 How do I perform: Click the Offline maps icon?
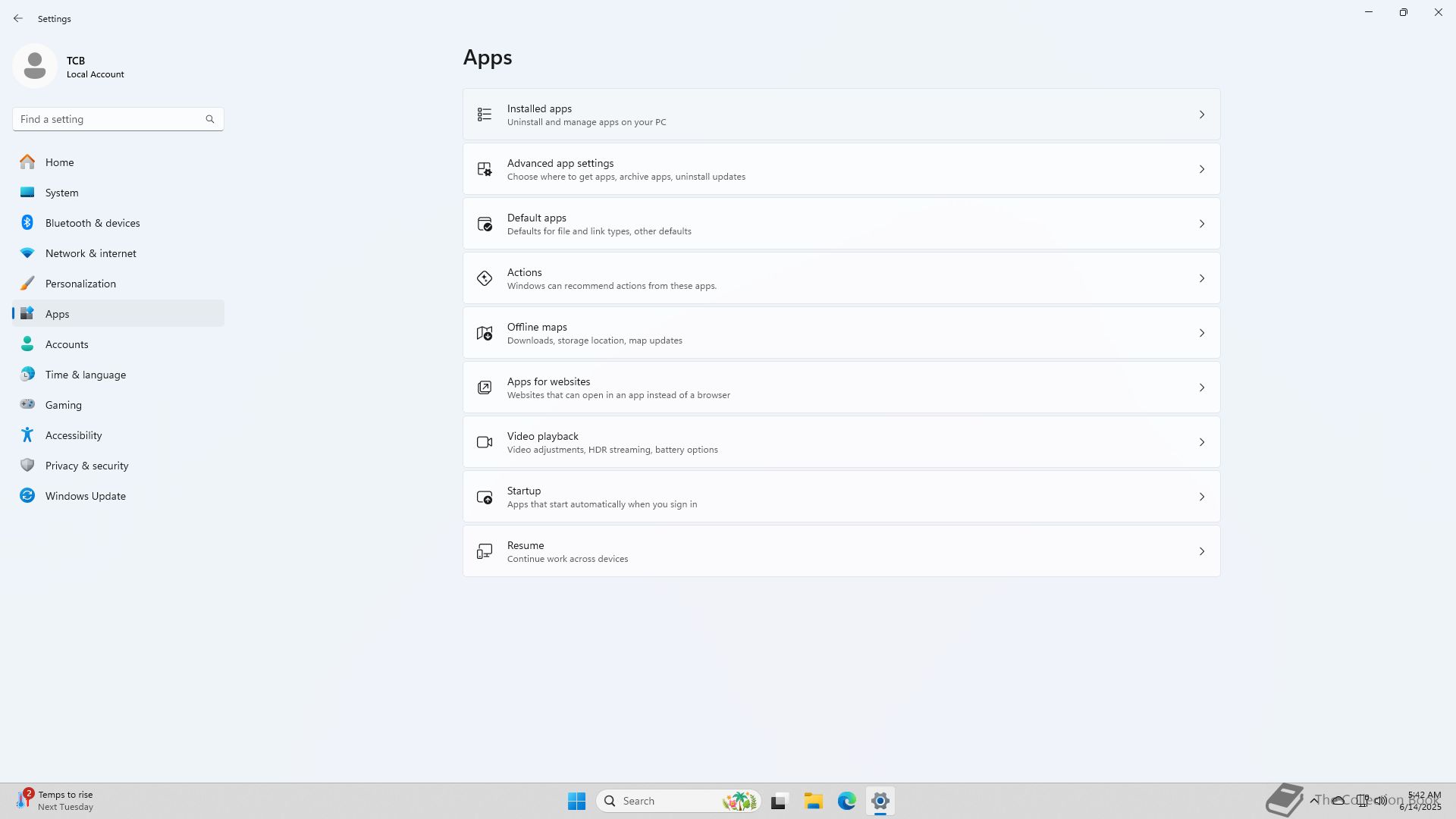tap(484, 333)
